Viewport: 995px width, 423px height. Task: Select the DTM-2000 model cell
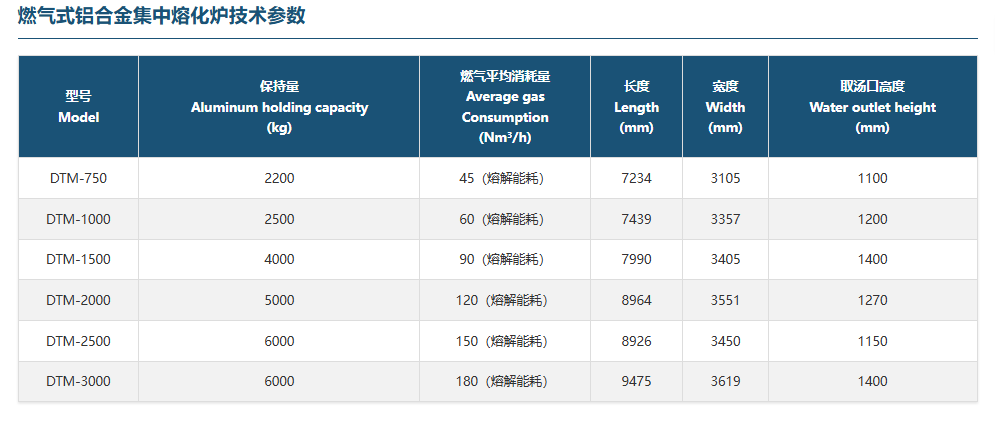[78, 300]
